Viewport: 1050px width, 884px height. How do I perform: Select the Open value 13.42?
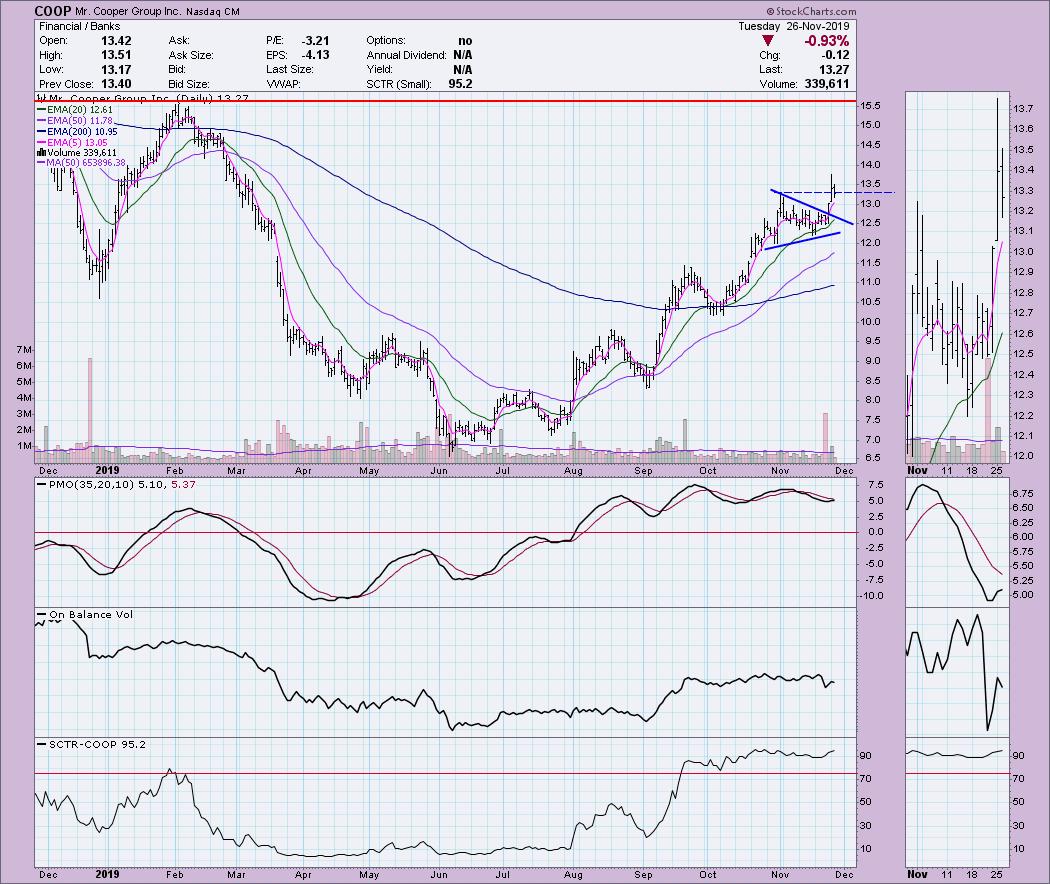point(116,41)
